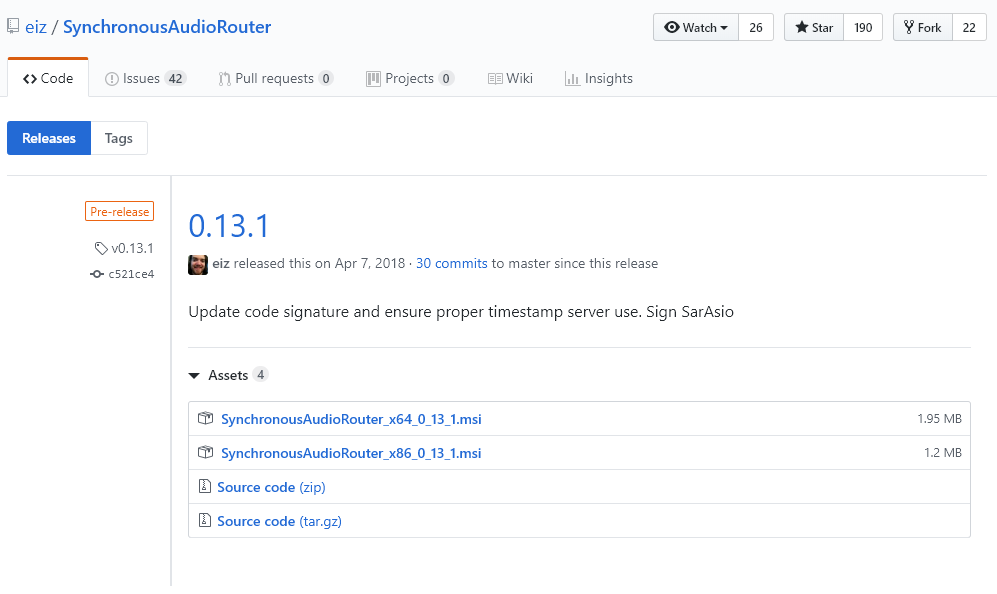This screenshot has height=594, width=997.
Task: Open the SynchronousAudioRouter repository link
Action: (167, 27)
